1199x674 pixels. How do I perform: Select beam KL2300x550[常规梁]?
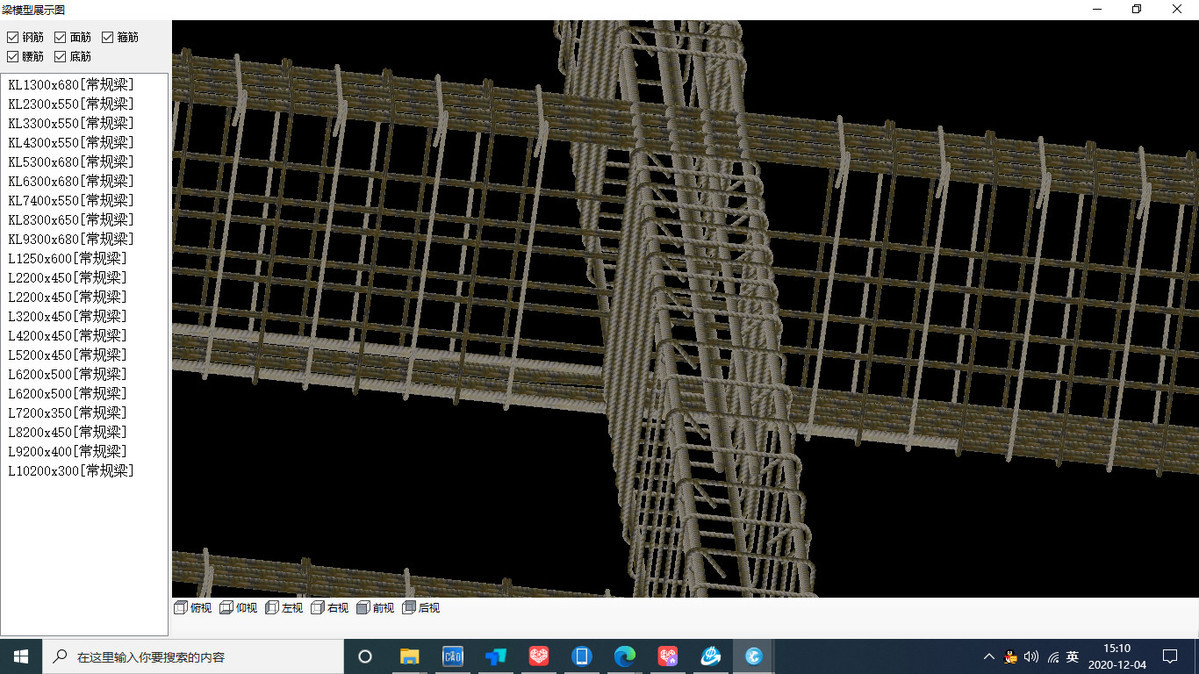click(71, 103)
